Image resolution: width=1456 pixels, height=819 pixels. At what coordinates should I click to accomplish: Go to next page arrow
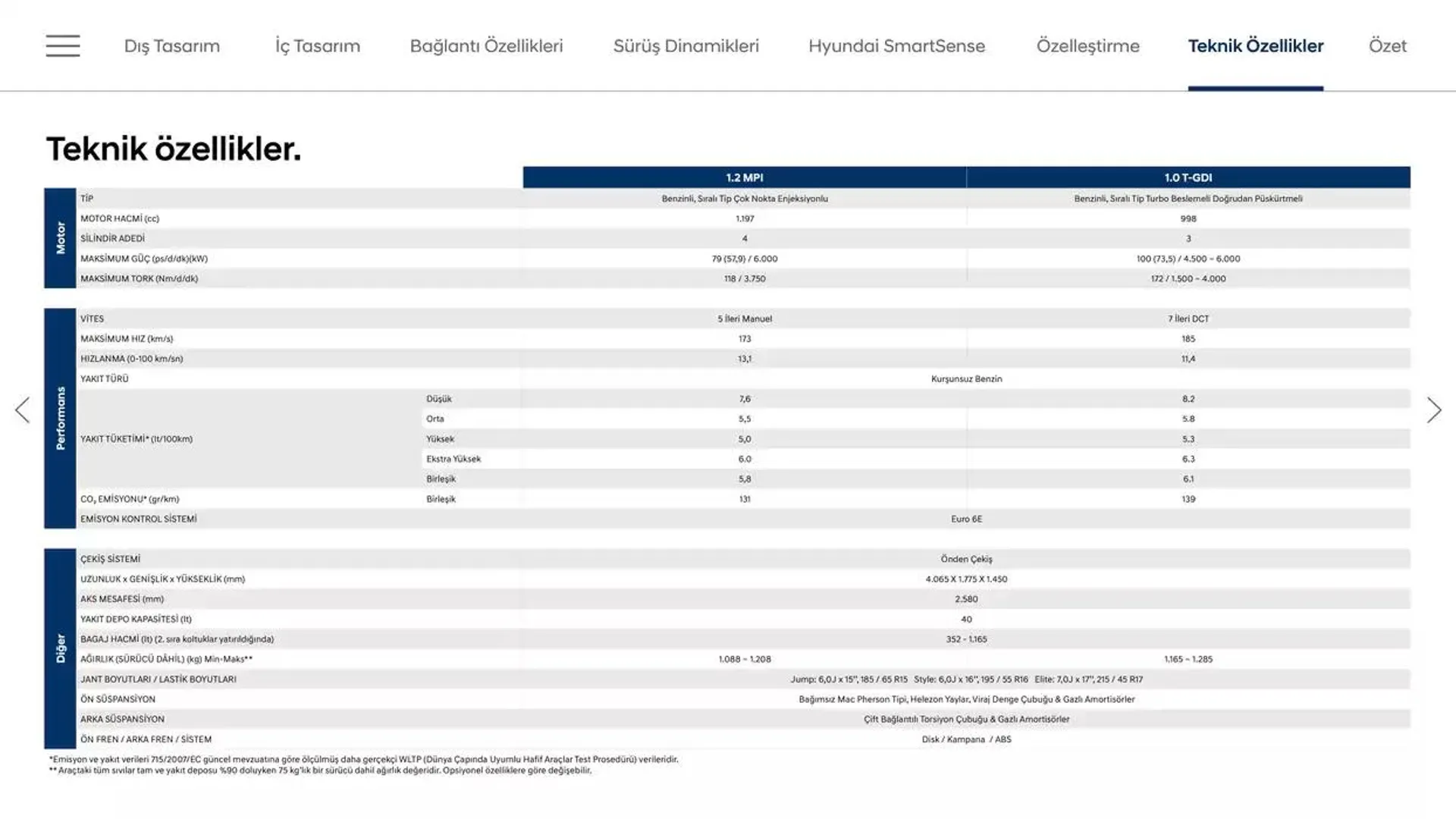click(1433, 410)
